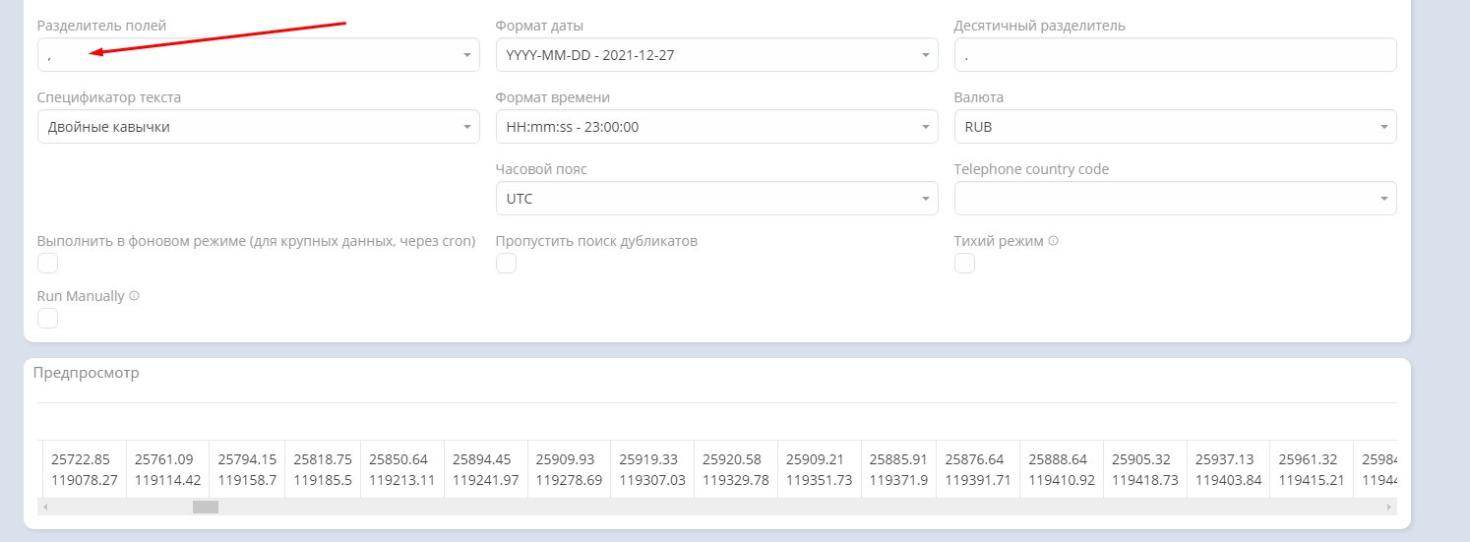1470x542 pixels.
Task: Check the Run Manually checkbox
Action: click(x=47, y=318)
